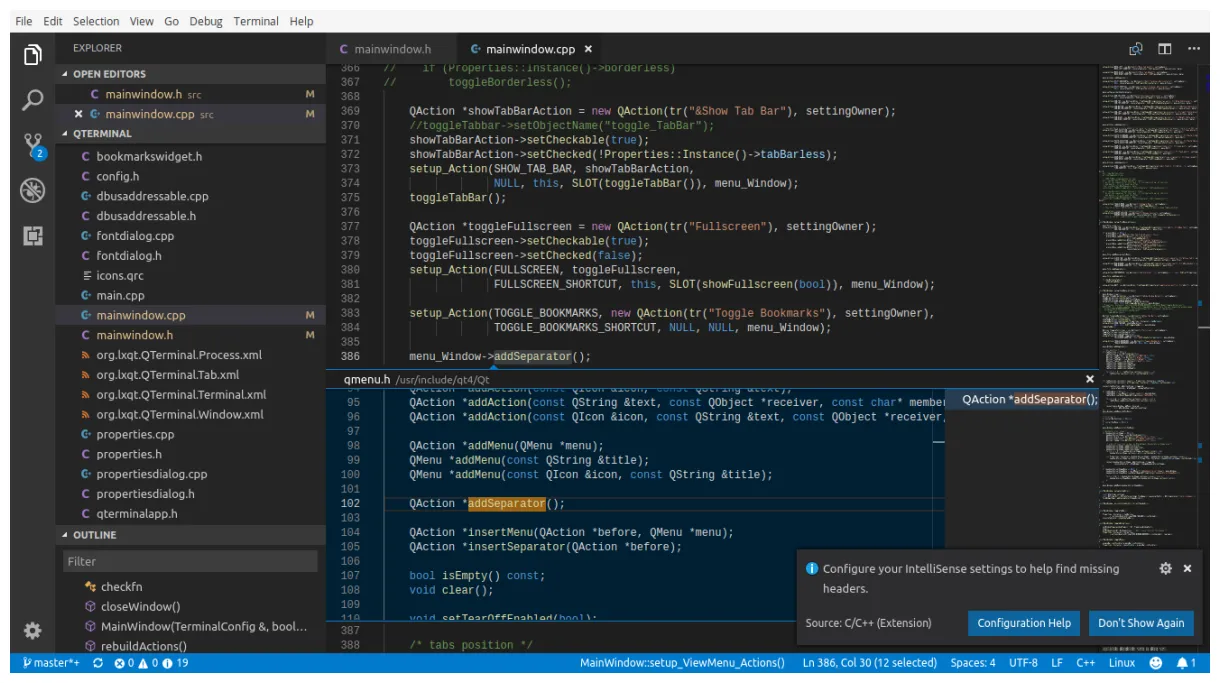
Task: Click the Configuration Help button
Action: 1023,622
